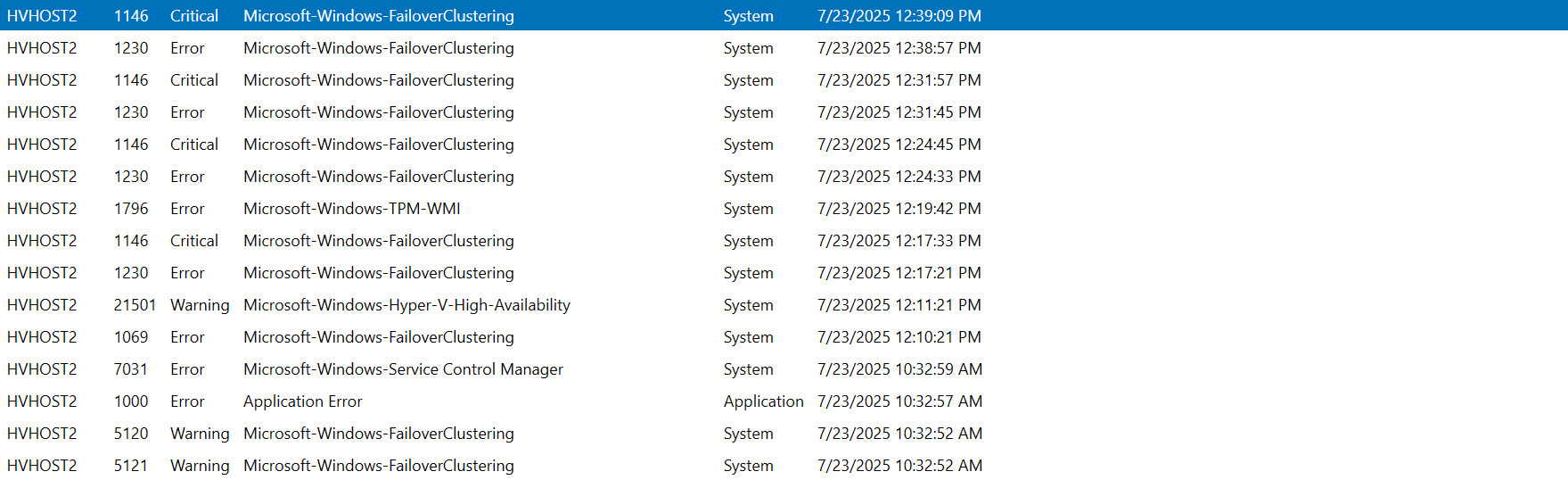Select event 1230 logged at 12:31:45 PM
Image resolution: width=1568 pixels, height=480 pixels.
tap(784, 112)
